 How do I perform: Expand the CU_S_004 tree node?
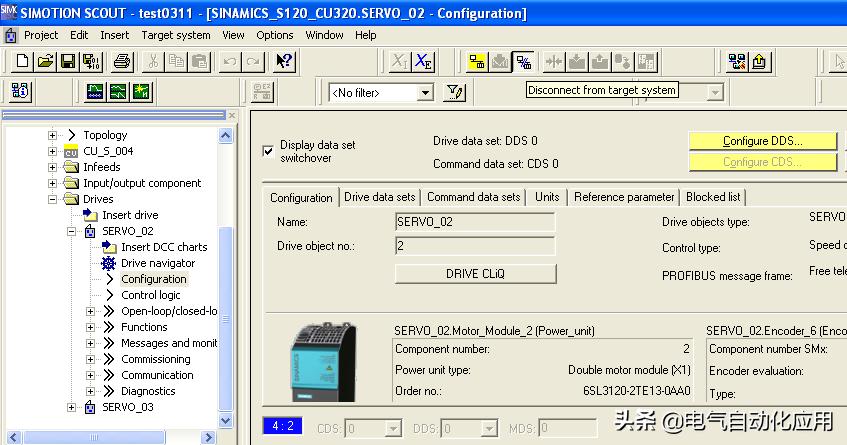point(52,151)
